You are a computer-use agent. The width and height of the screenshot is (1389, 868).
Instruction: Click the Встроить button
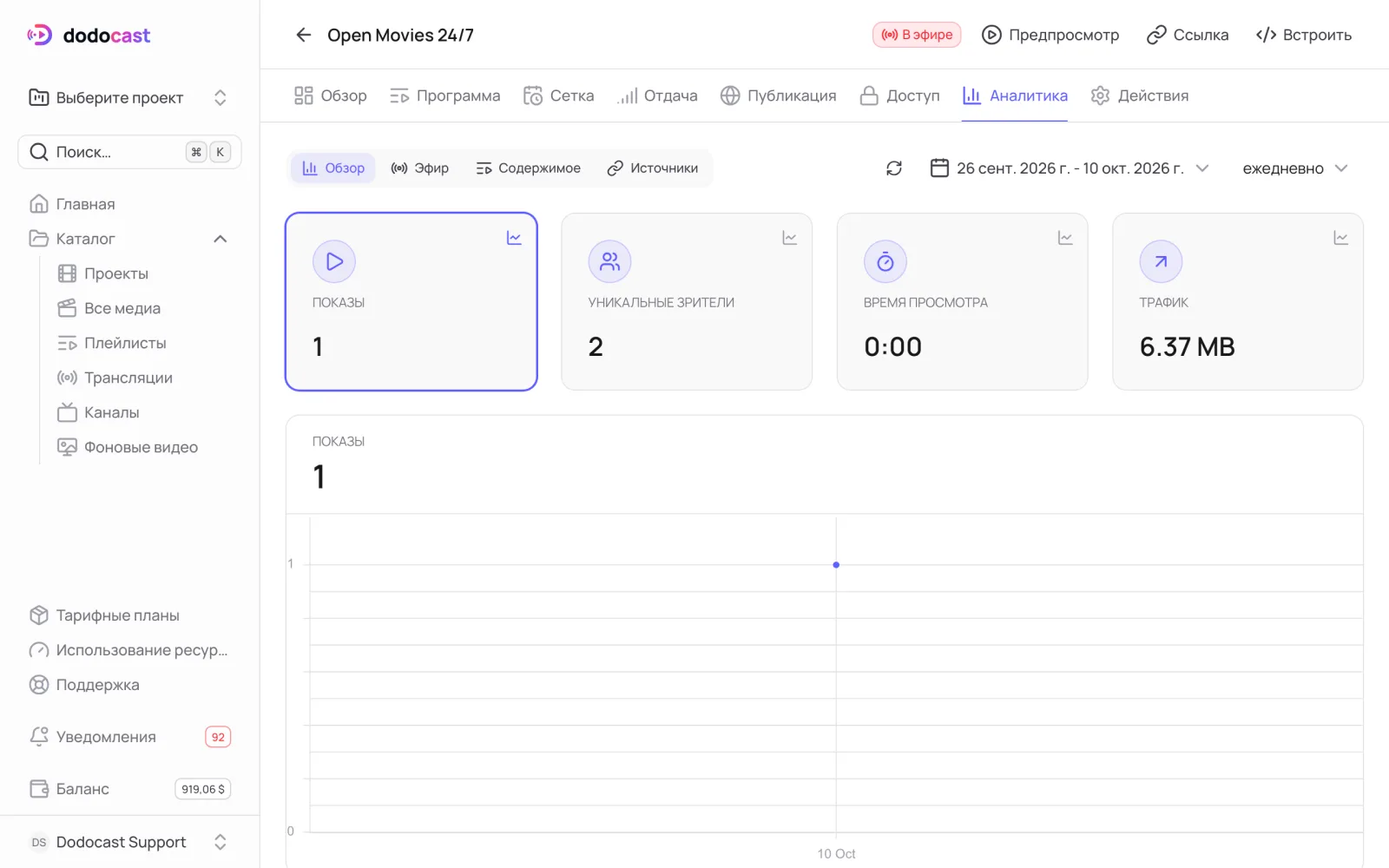pyautogui.click(x=1304, y=35)
